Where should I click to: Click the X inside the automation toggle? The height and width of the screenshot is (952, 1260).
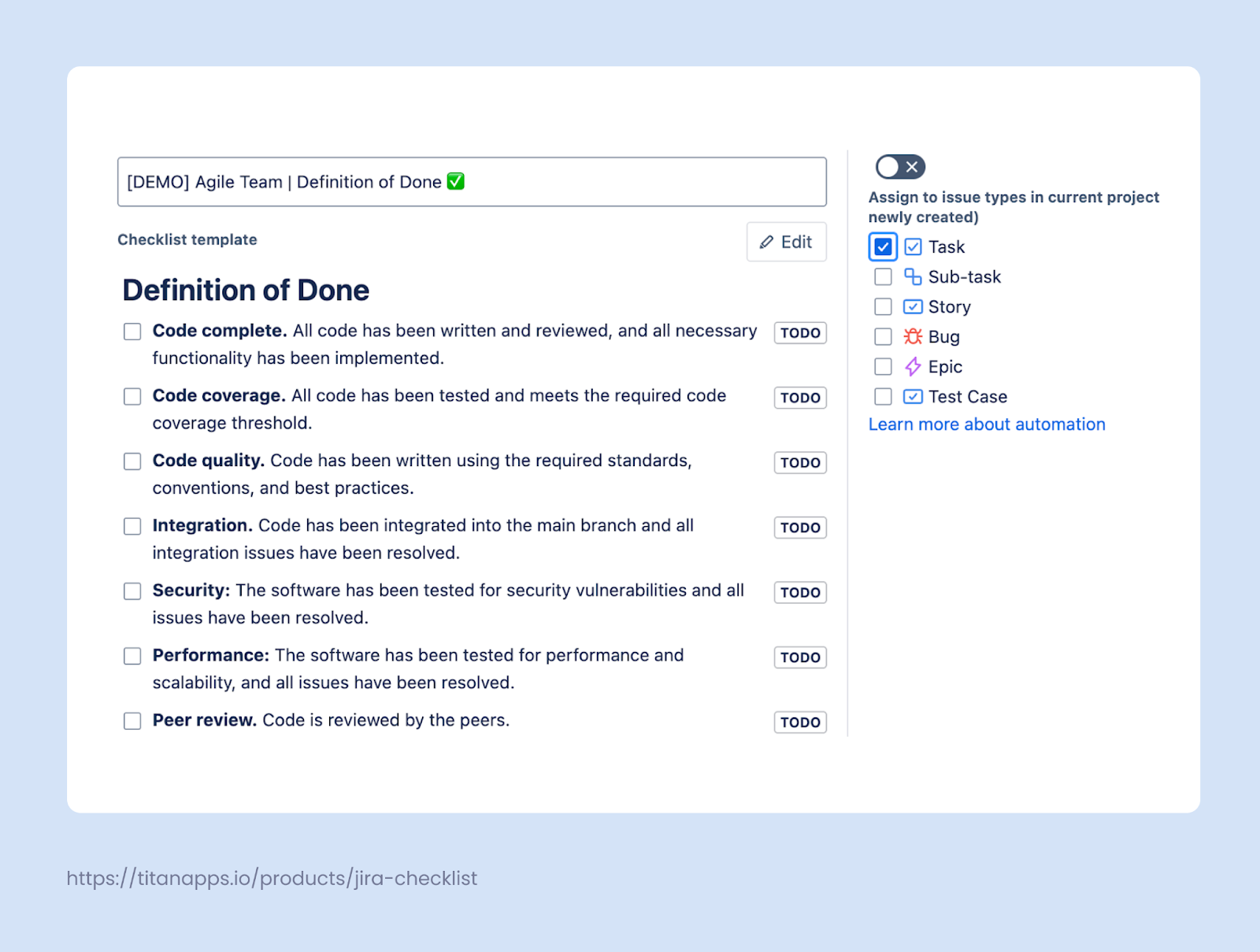(x=911, y=166)
